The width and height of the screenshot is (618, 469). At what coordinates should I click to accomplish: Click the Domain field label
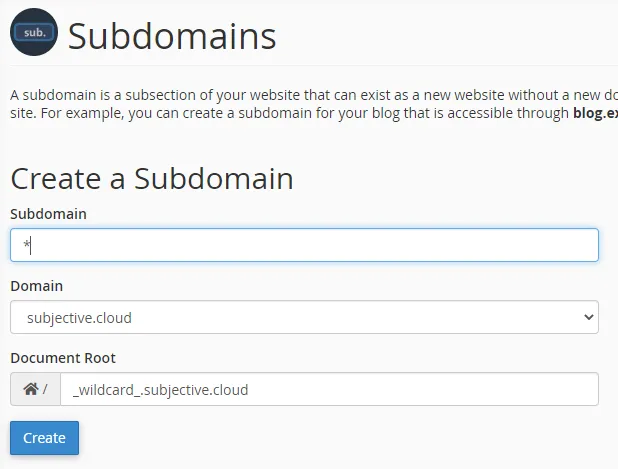[36, 286]
